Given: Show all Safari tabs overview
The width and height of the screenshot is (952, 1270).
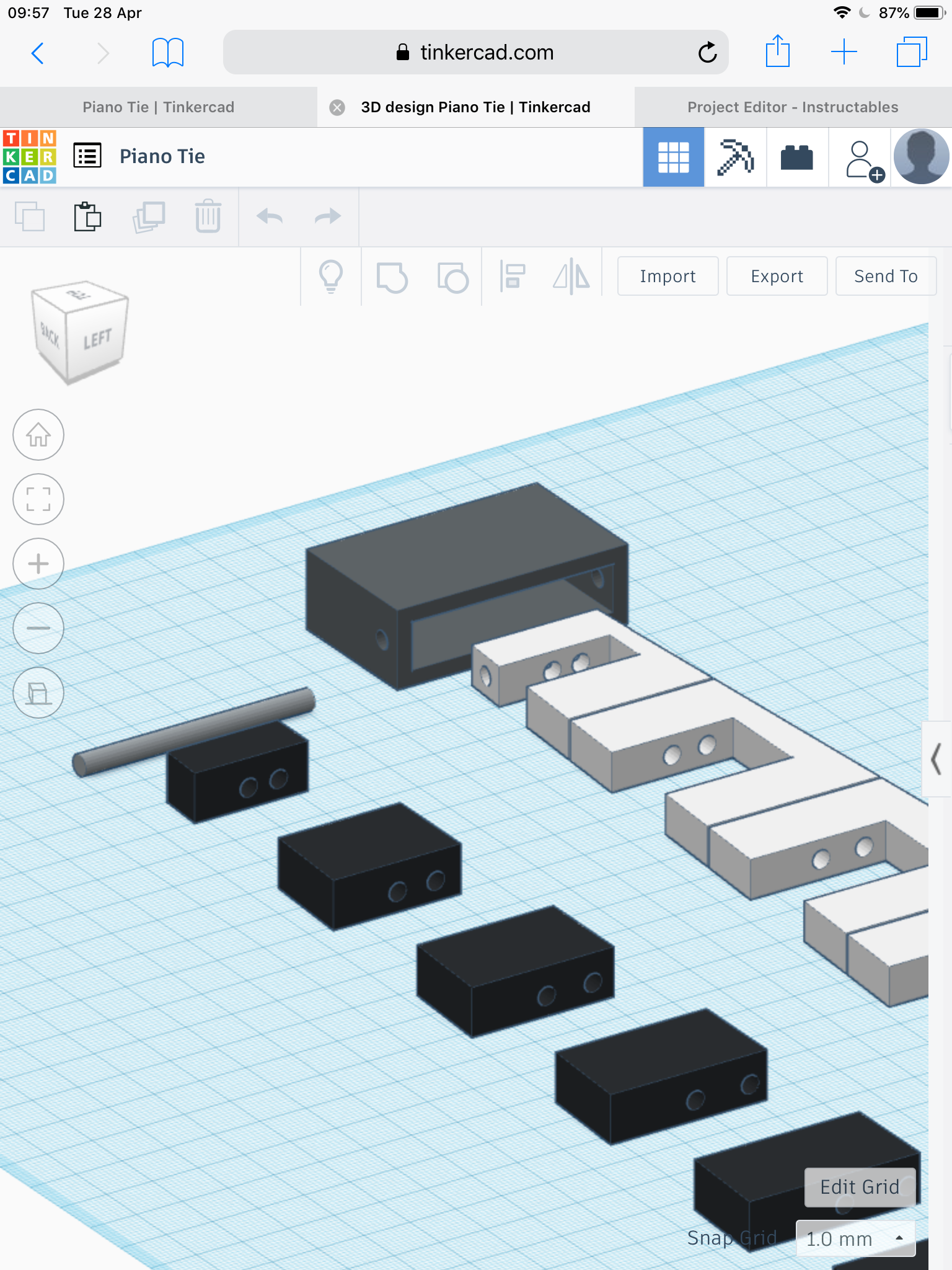Looking at the screenshot, I should 912,52.
